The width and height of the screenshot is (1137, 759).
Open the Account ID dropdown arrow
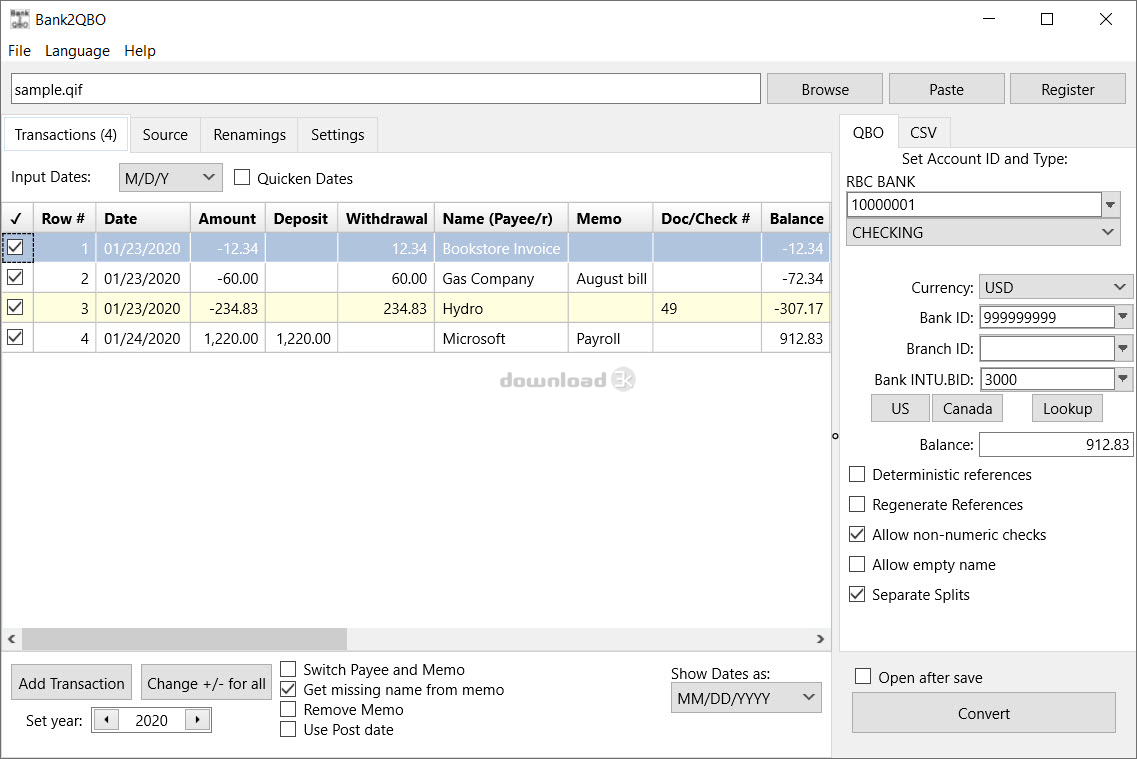click(1111, 205)
